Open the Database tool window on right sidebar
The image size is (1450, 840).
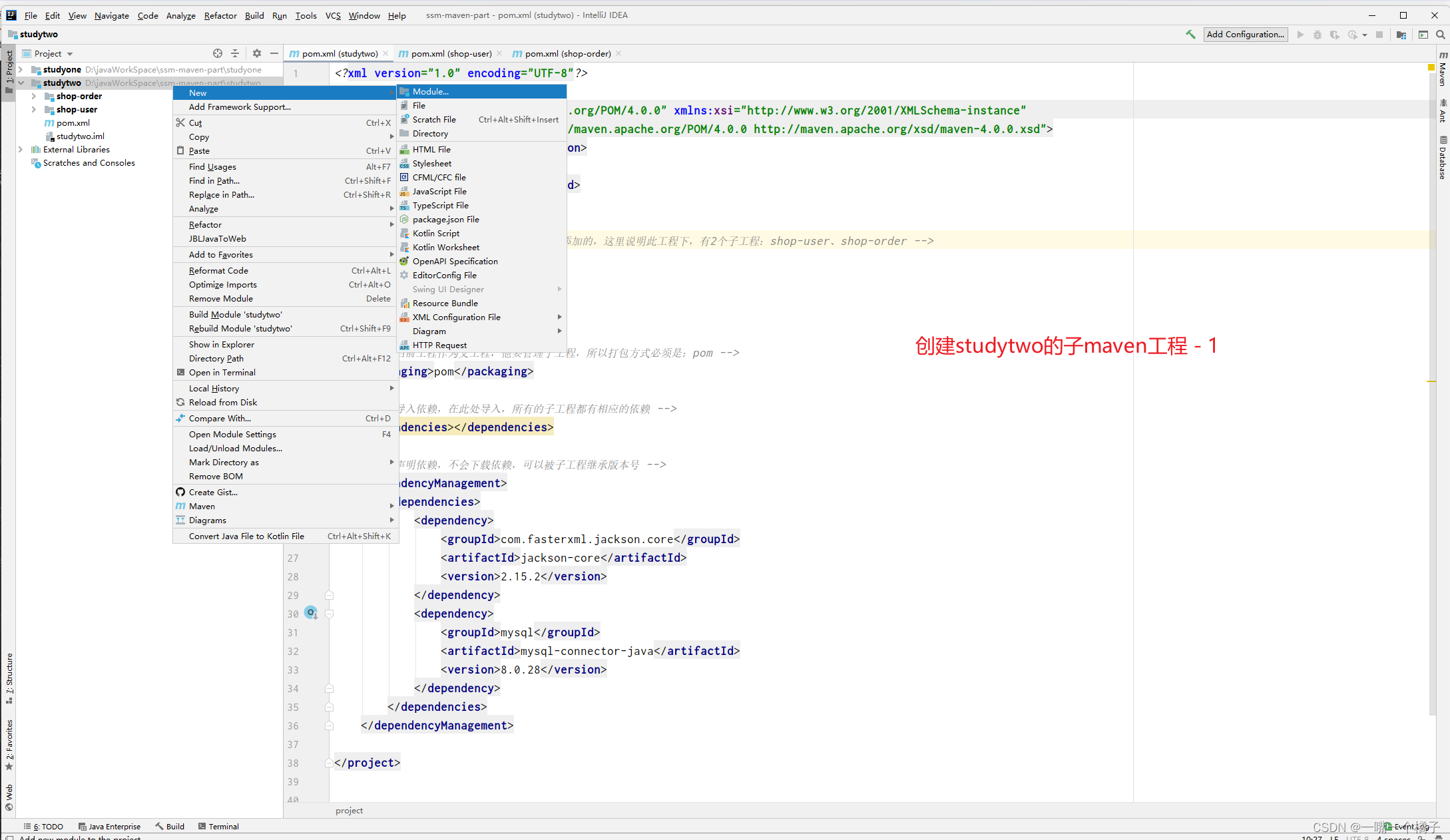[1443, 158]
